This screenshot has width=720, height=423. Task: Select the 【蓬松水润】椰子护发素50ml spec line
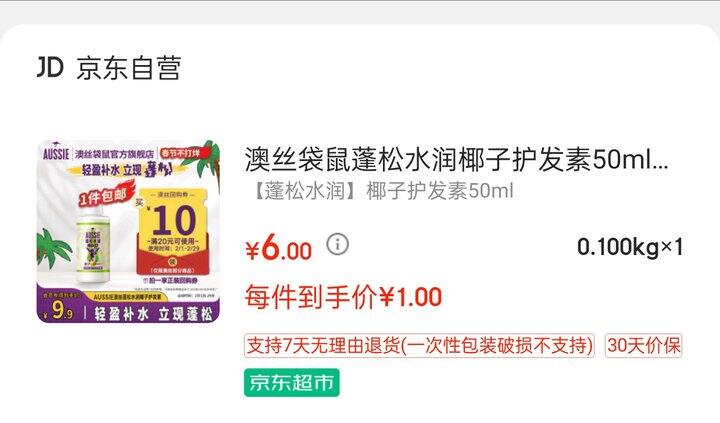click(x=382, y=191)
